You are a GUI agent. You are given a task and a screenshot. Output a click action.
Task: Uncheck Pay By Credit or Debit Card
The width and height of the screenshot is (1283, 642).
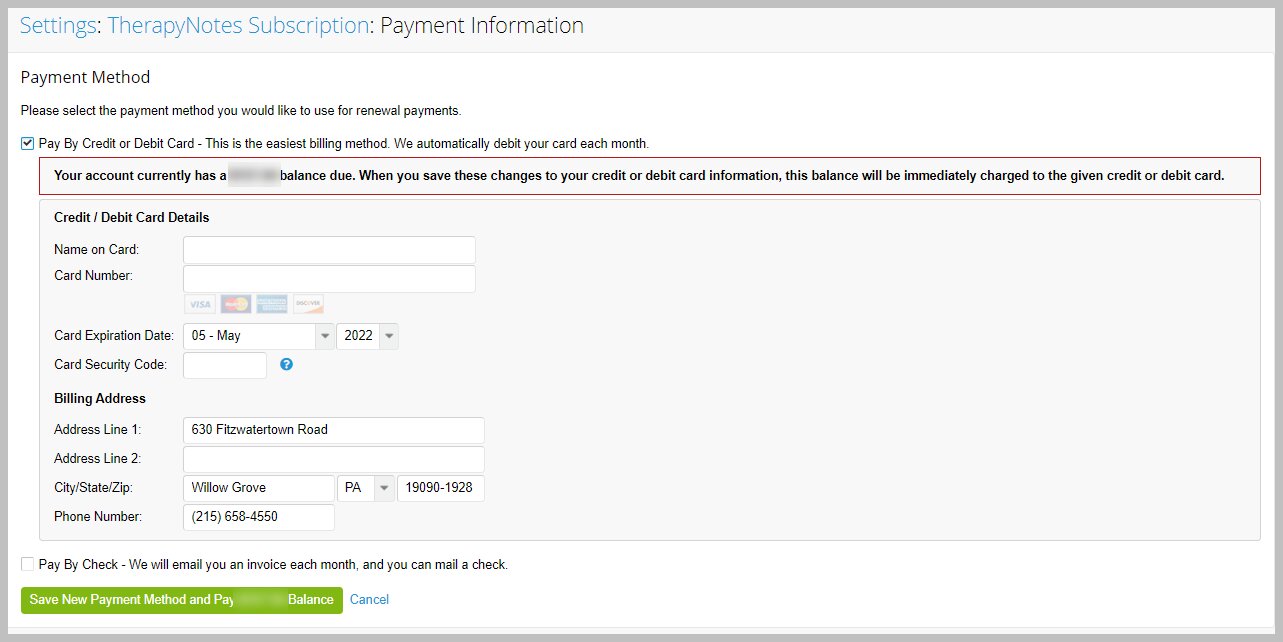[x=27, y=144]
